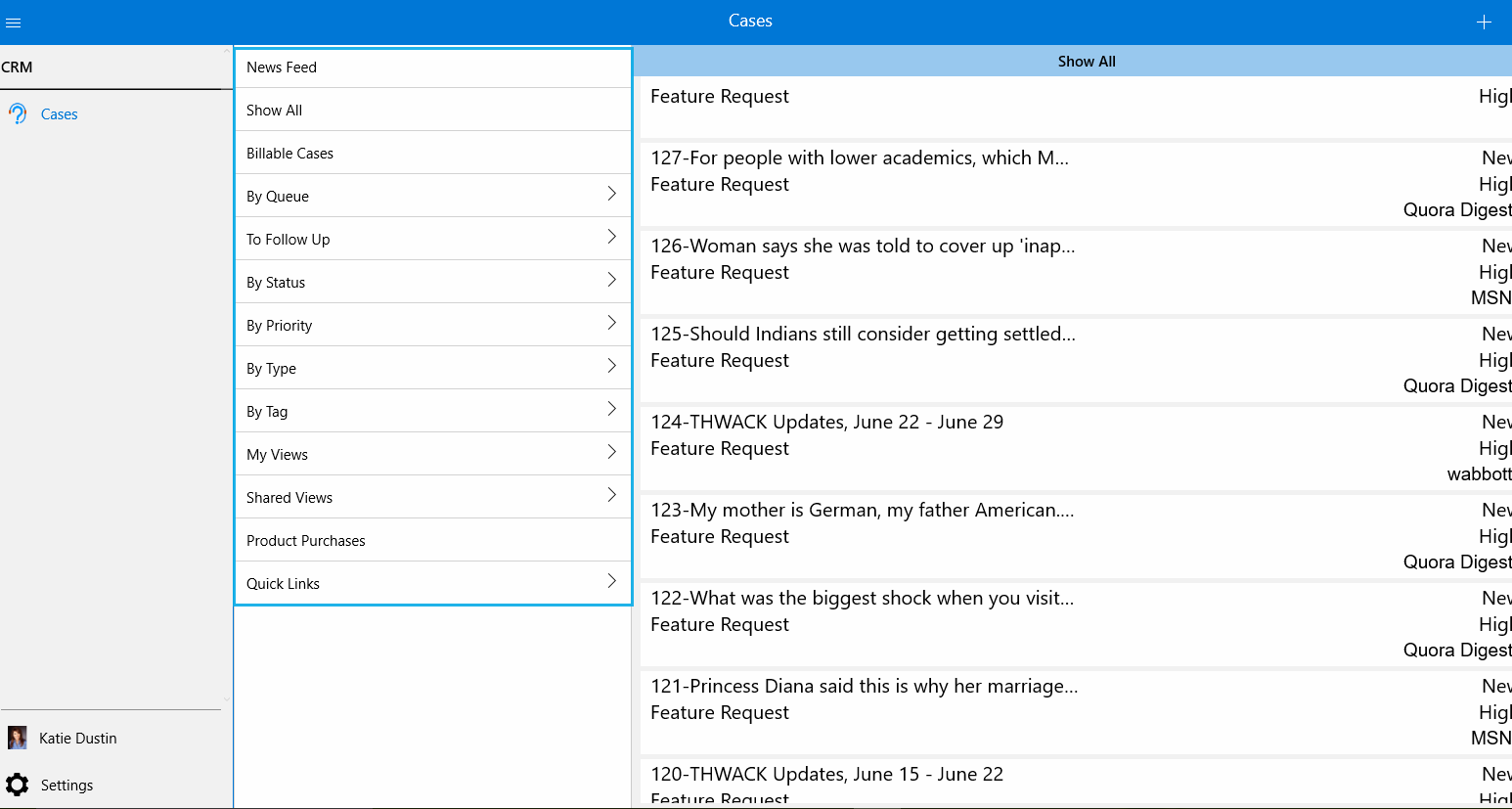Expand the By Priority chevron
The image size is (1512, 809).
click(x=611, y=323)
